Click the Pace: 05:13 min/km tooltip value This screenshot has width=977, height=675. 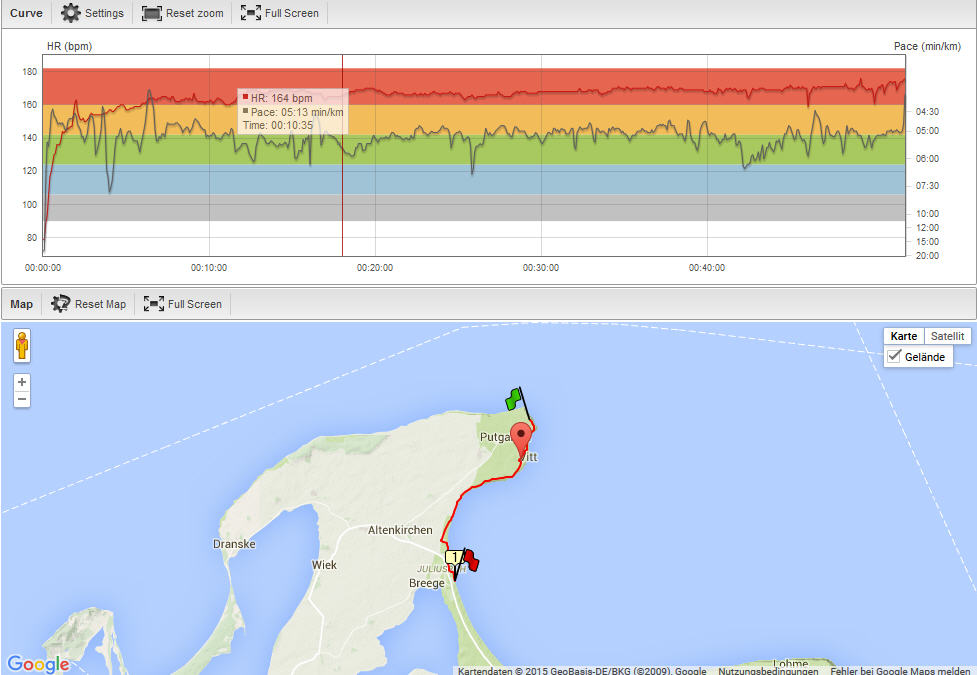coord(297,112)
